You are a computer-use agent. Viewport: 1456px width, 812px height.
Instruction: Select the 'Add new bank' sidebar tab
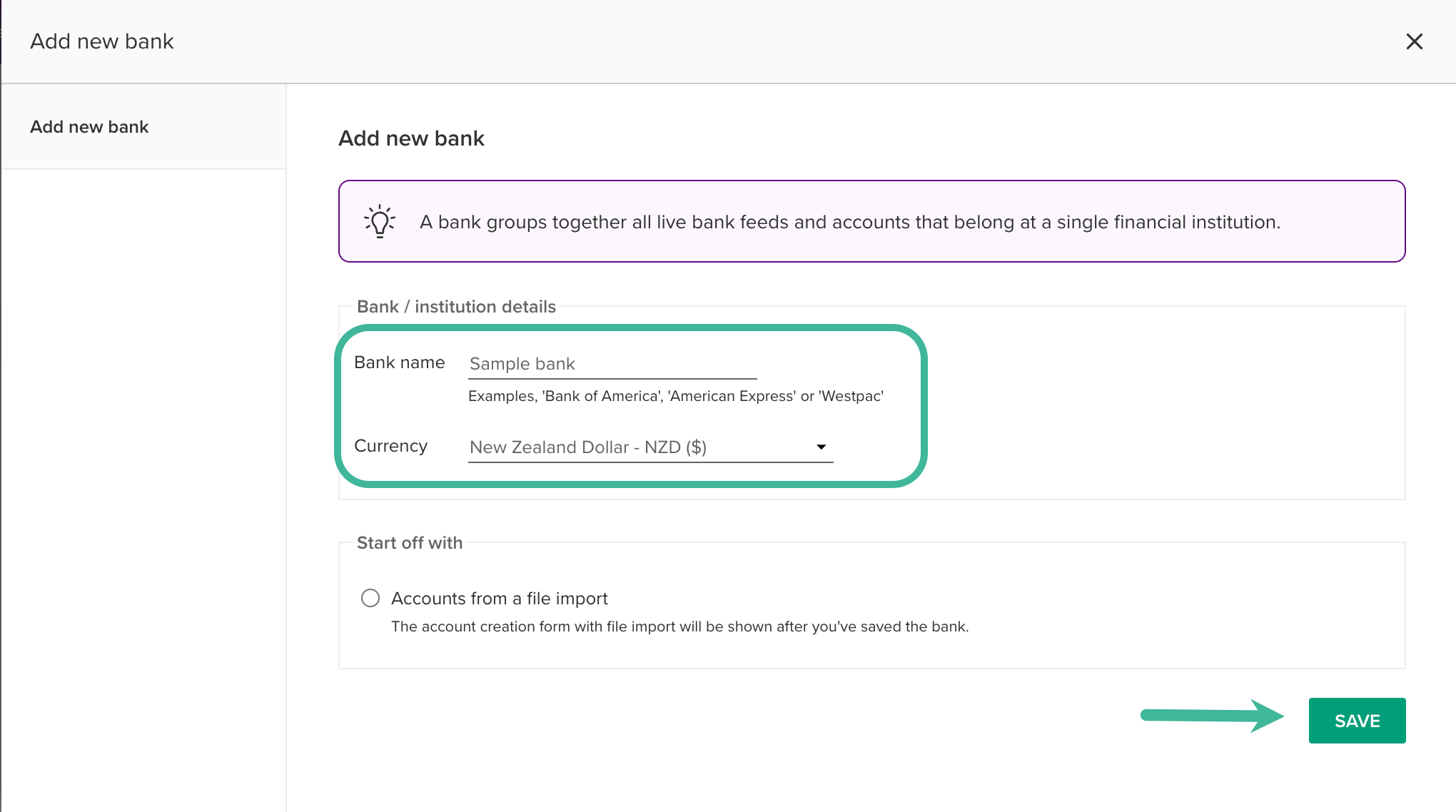pyautogui.click(x=89, y=127)
